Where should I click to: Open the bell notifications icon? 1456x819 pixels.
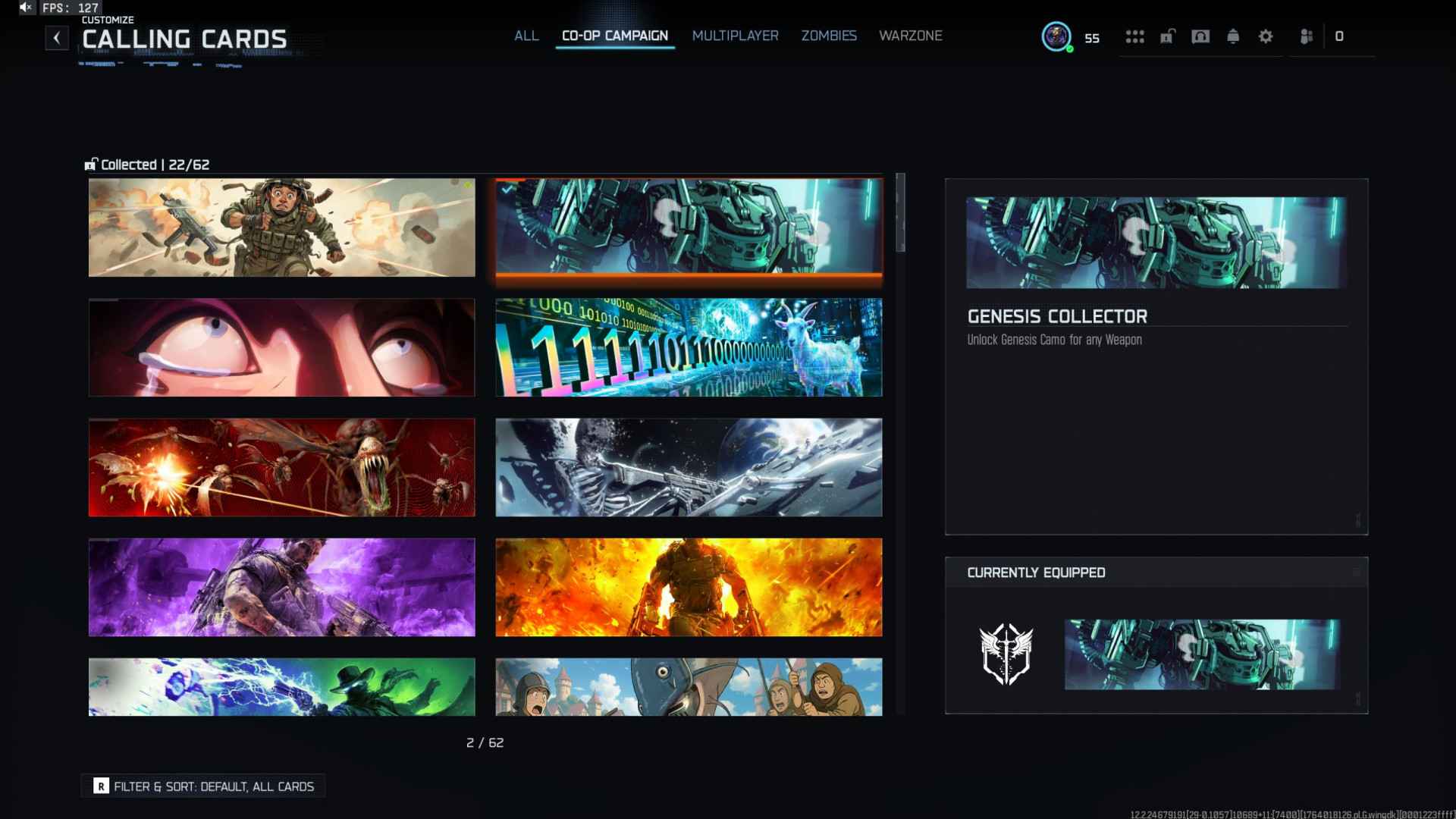[1233, 36]
